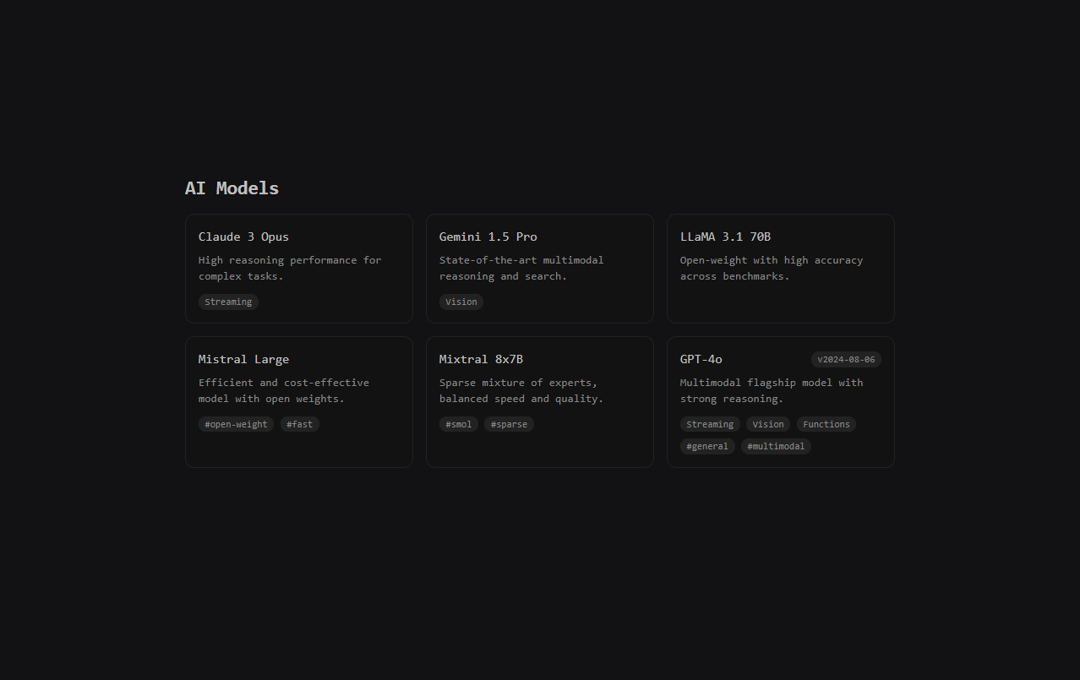Click the "GPT-4o" card title
The height and width of the screenshot is (680, 1080).
(701, 359)
